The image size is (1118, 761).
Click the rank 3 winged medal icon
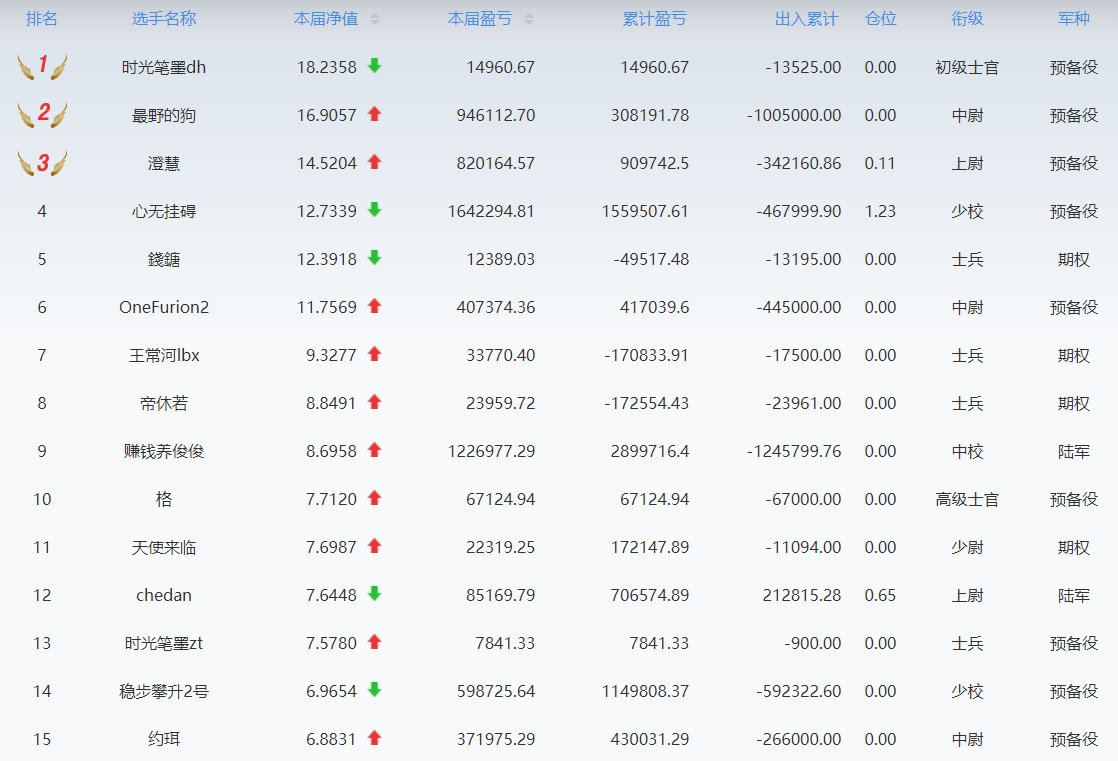click(42, 163)
